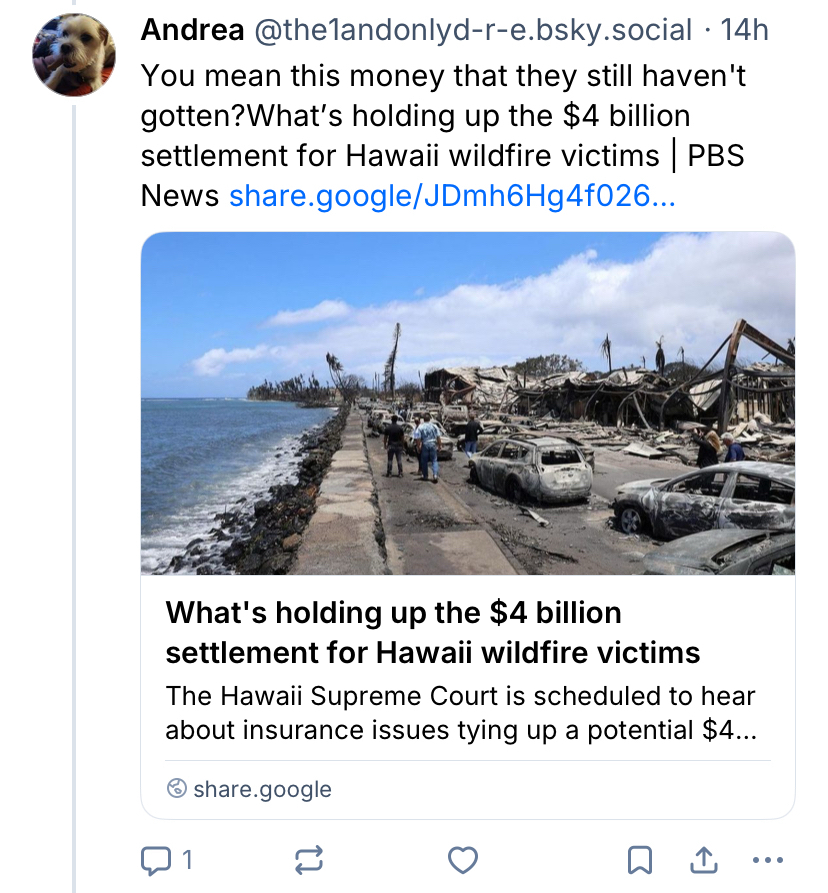The height and width of the screenshot is (893, 828).
Task: Click the display name Andrea
Action: coord(192,30)
